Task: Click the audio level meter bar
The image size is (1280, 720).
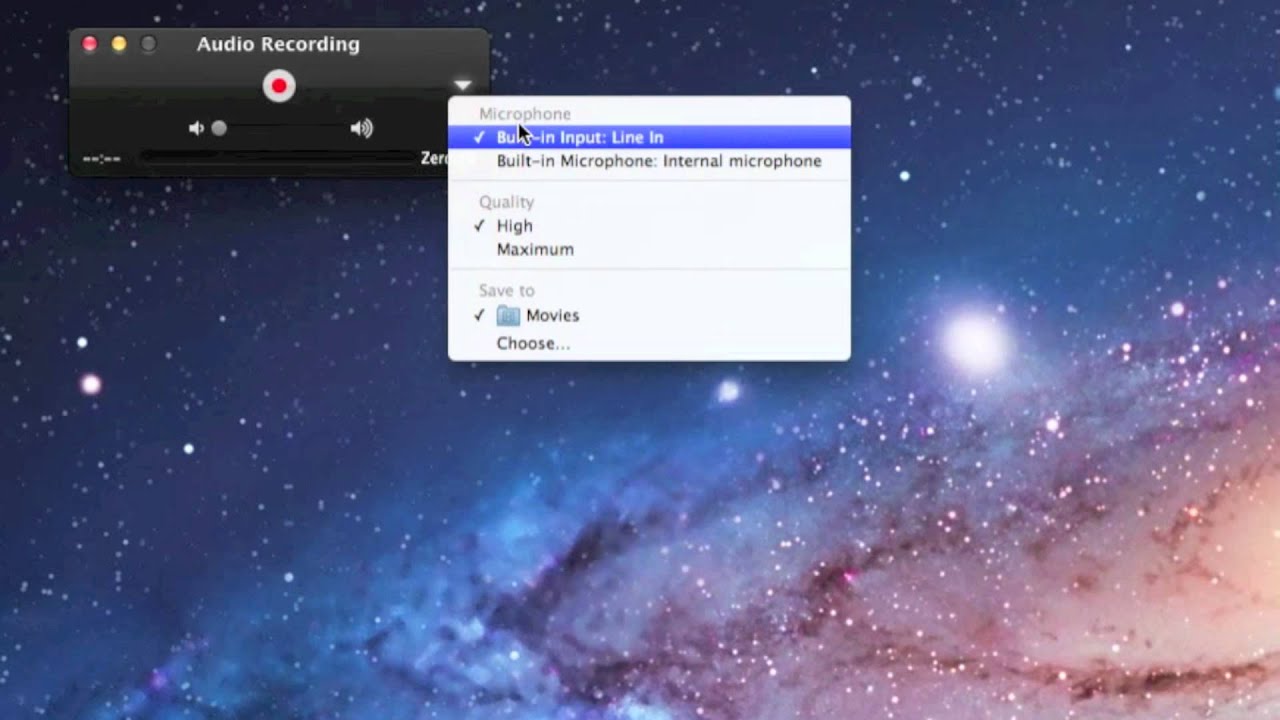Action: coord(277,158)
